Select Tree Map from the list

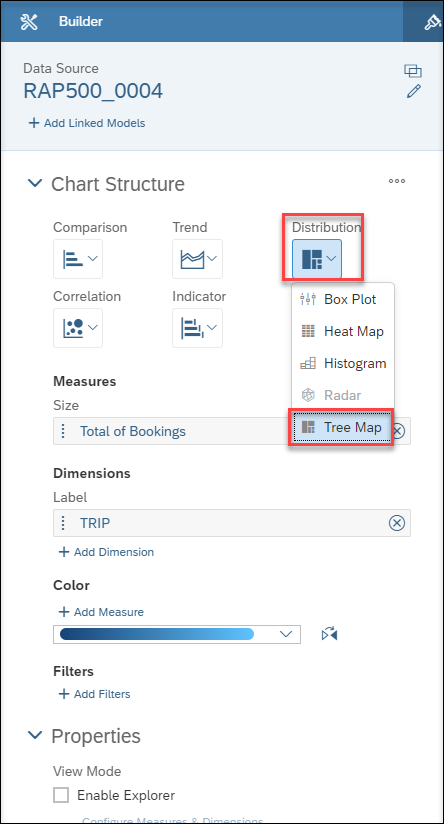342,427
